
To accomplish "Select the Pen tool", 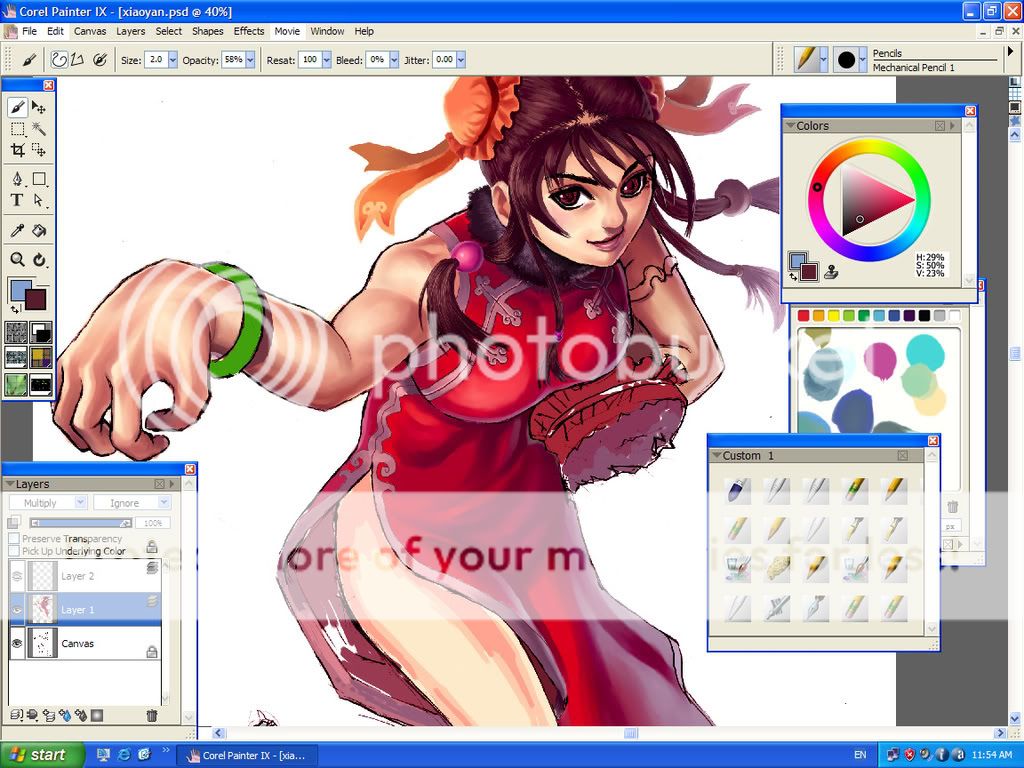I will pos(18,179).
